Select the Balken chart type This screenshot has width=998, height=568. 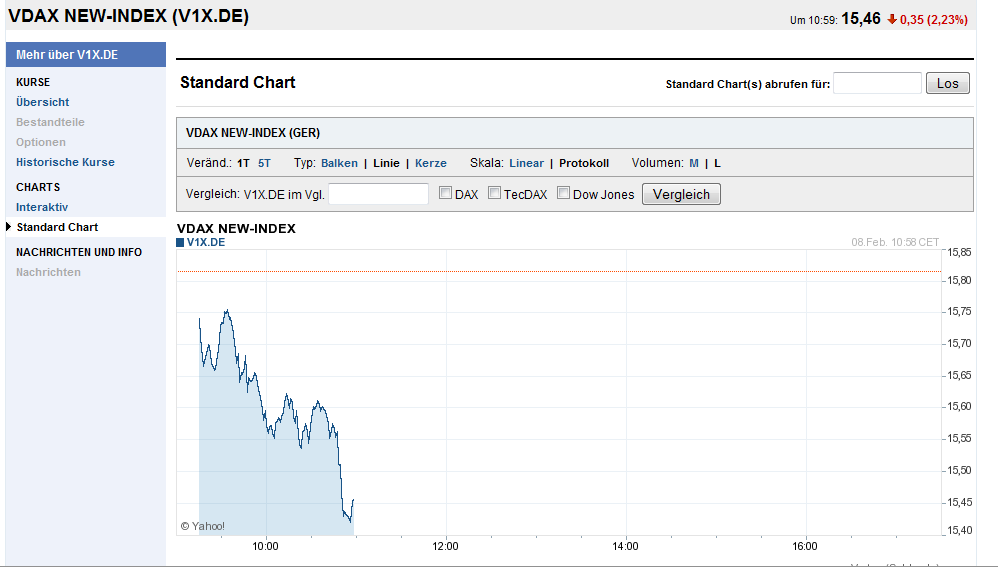339,163
